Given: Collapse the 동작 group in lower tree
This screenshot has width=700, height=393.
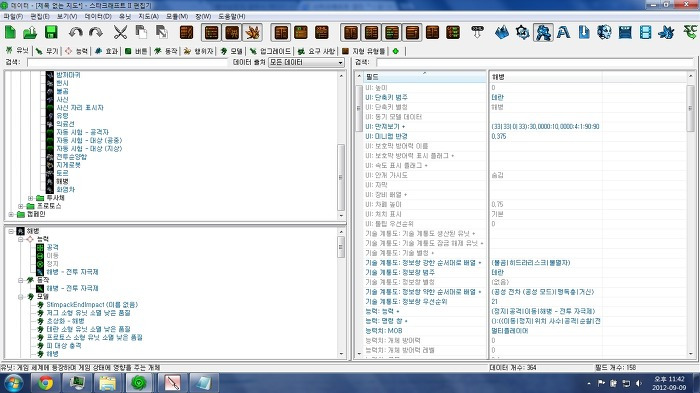Looking at the screenshot, I should point(21,280).
